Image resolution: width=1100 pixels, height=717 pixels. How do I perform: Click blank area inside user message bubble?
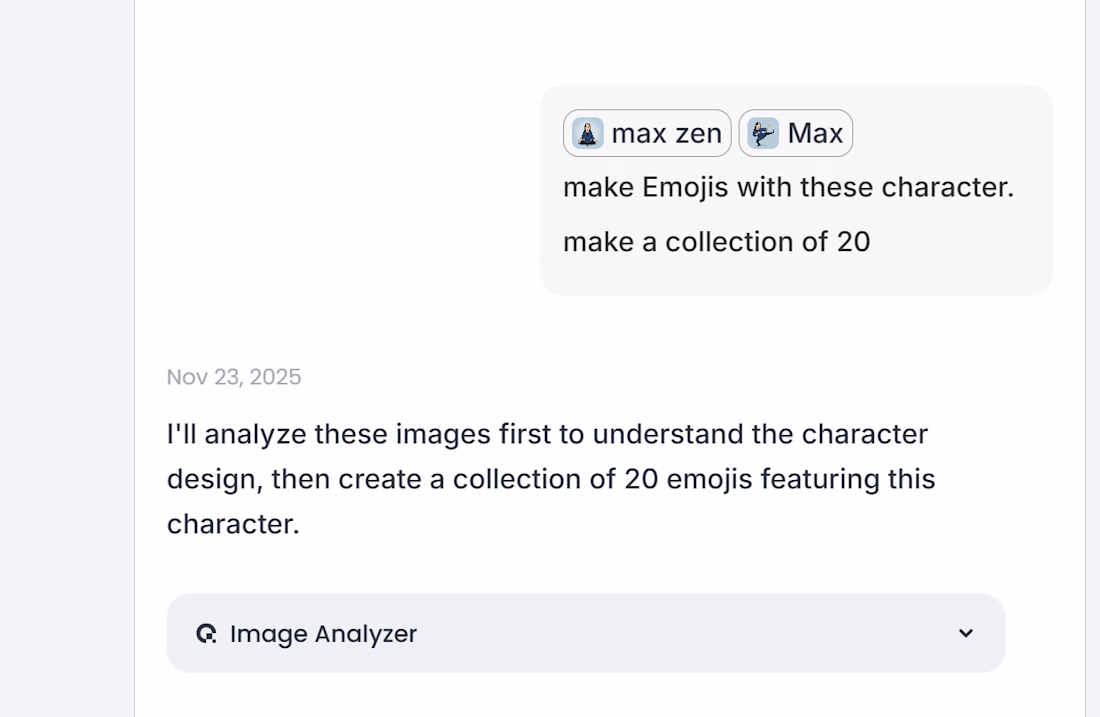coord(950,250)
